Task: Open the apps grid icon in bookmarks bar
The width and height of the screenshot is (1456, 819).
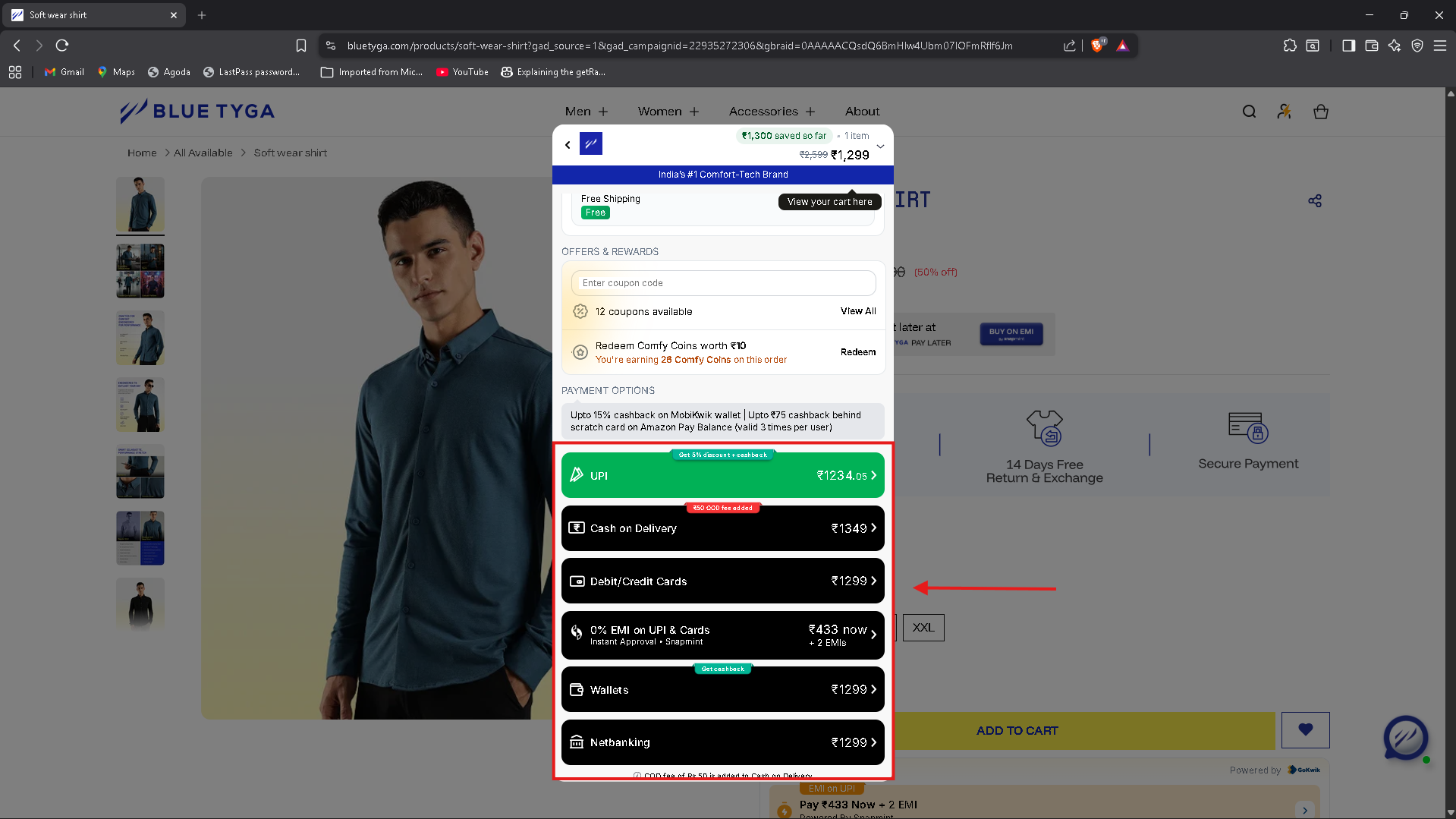Action: click(x=15, y=72)
